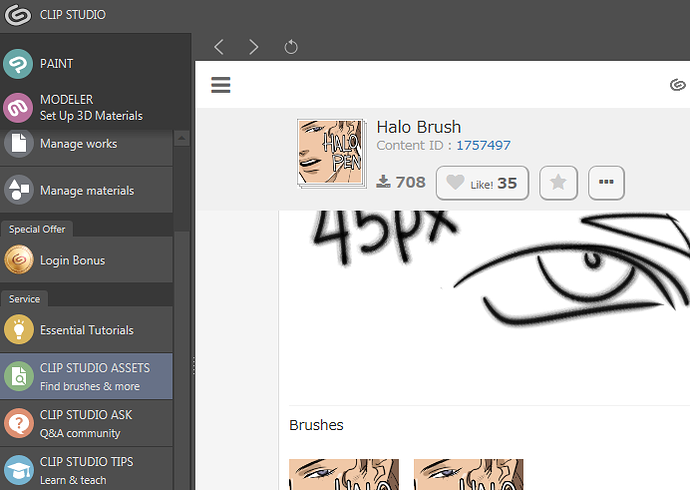Screen dimensions: 690x490
Task: Click Content ID 1757497 link
Action: (483, 146)
